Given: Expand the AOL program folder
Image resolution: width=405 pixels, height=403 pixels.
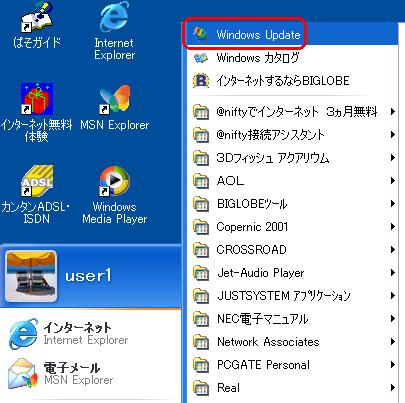Looking at the screenshot, I should [293, 181].
